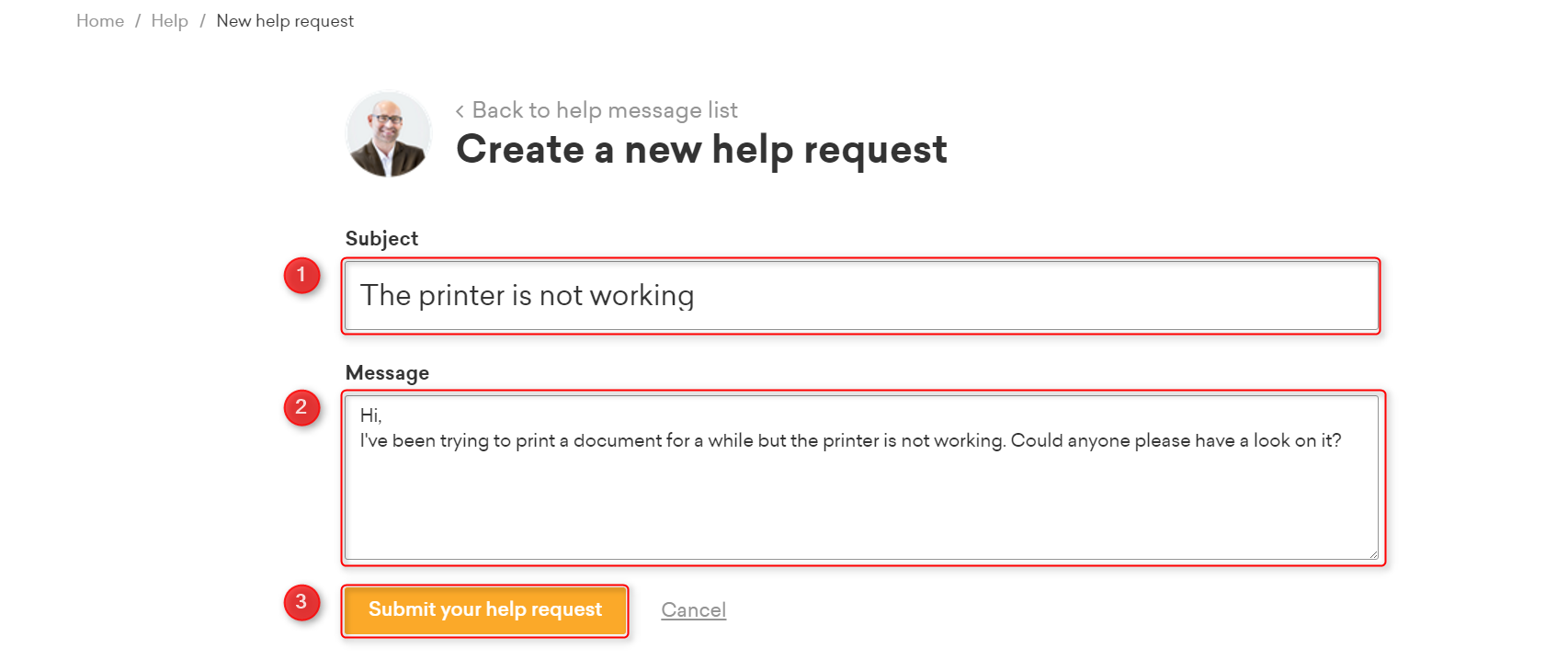Return via Back to help message list

605,110
